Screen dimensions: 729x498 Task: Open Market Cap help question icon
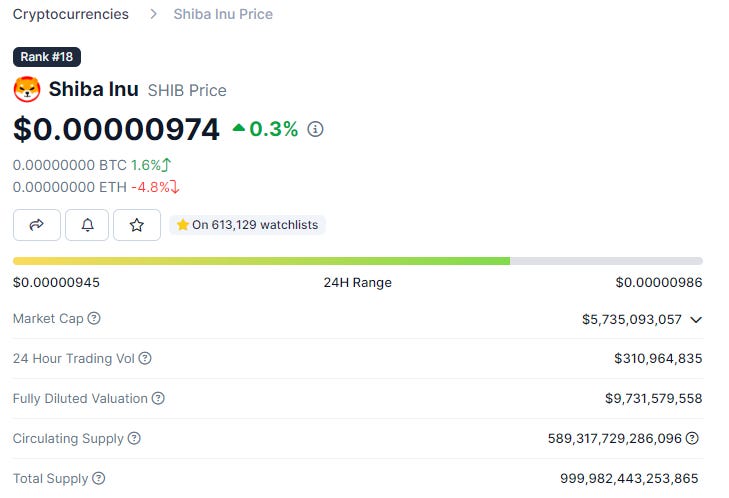click(94, 318)
